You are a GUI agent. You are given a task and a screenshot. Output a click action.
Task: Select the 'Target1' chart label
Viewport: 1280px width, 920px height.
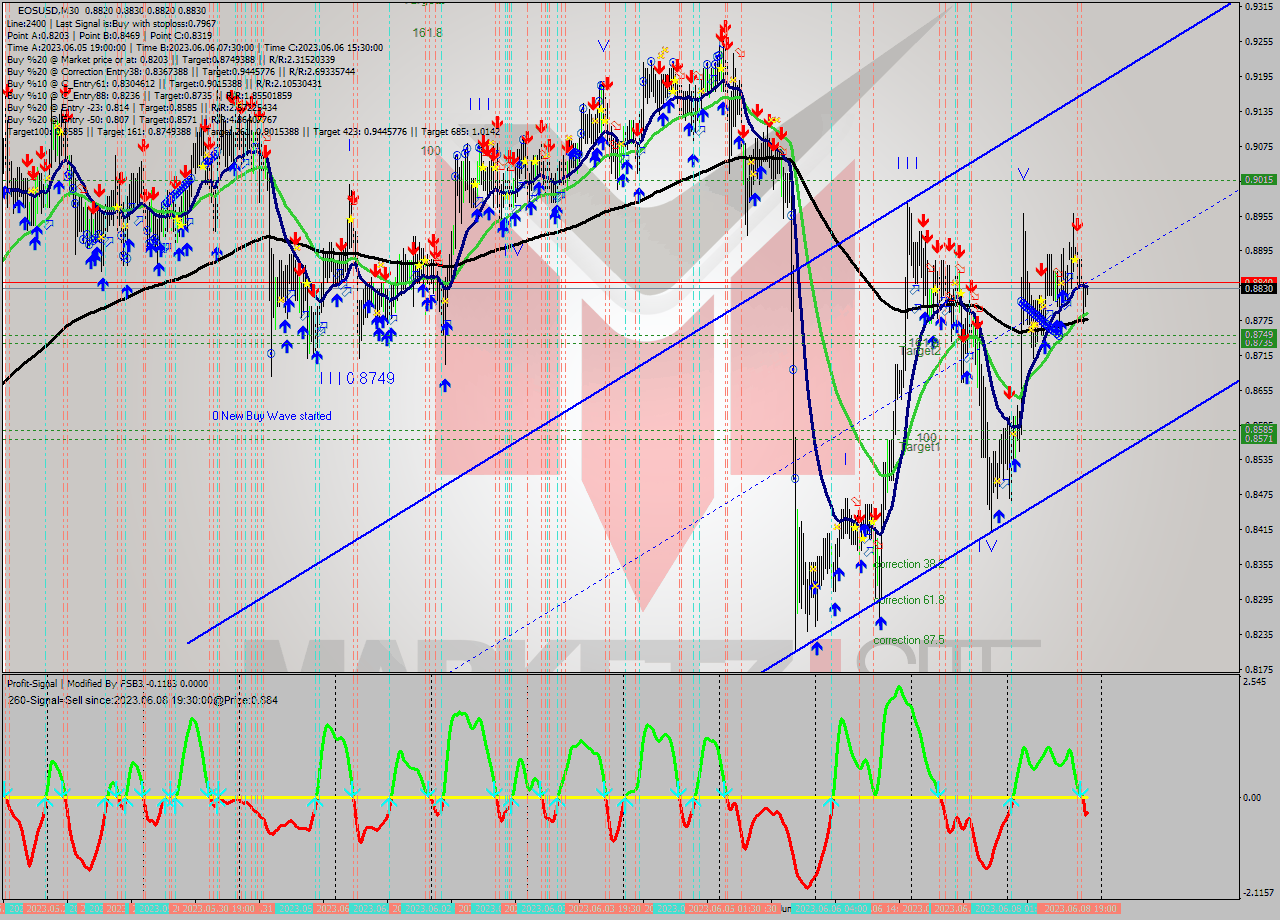pyautogui.click(x=921, y=447)
